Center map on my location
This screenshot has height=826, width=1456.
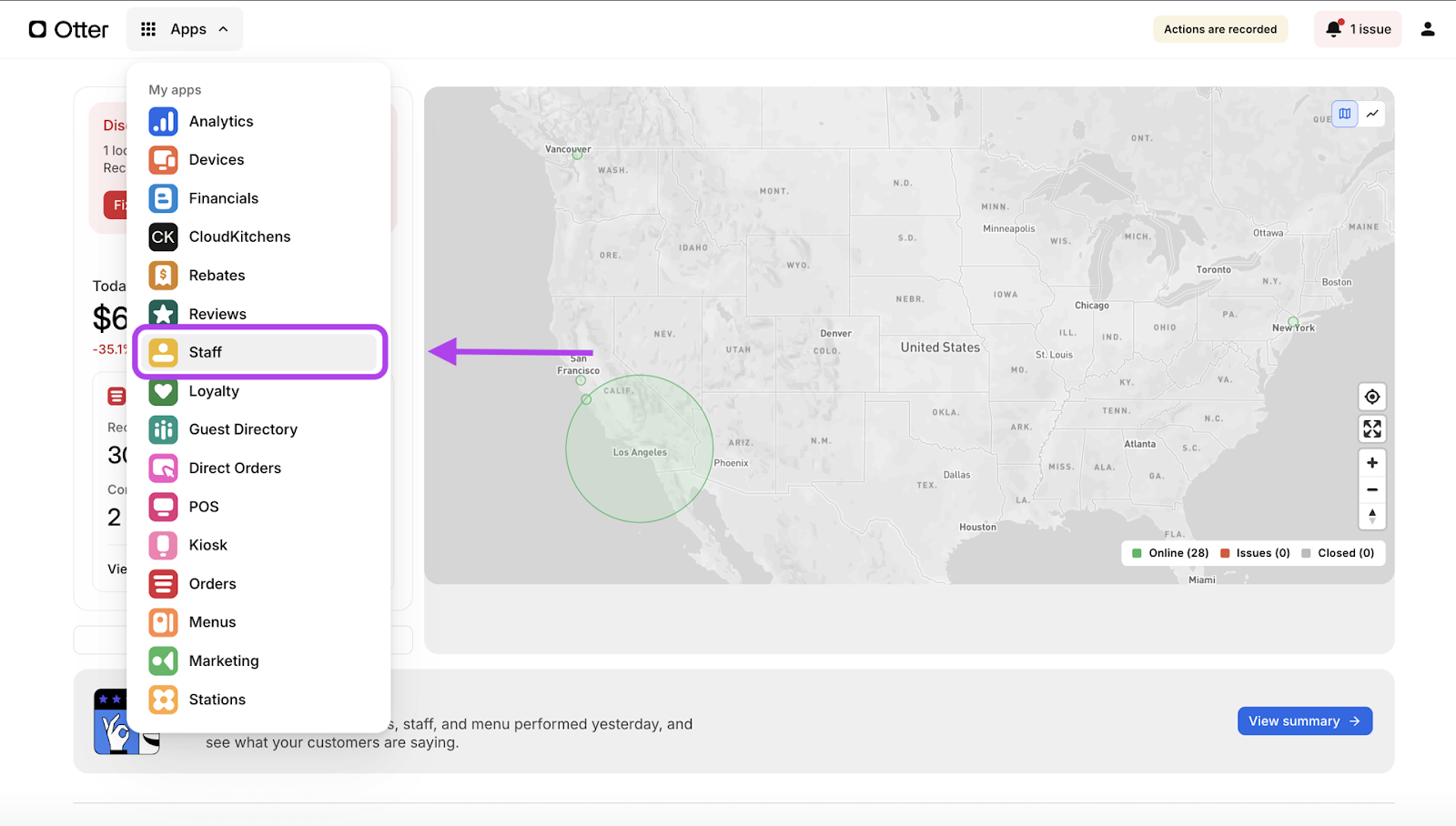tap(1371, 397)
